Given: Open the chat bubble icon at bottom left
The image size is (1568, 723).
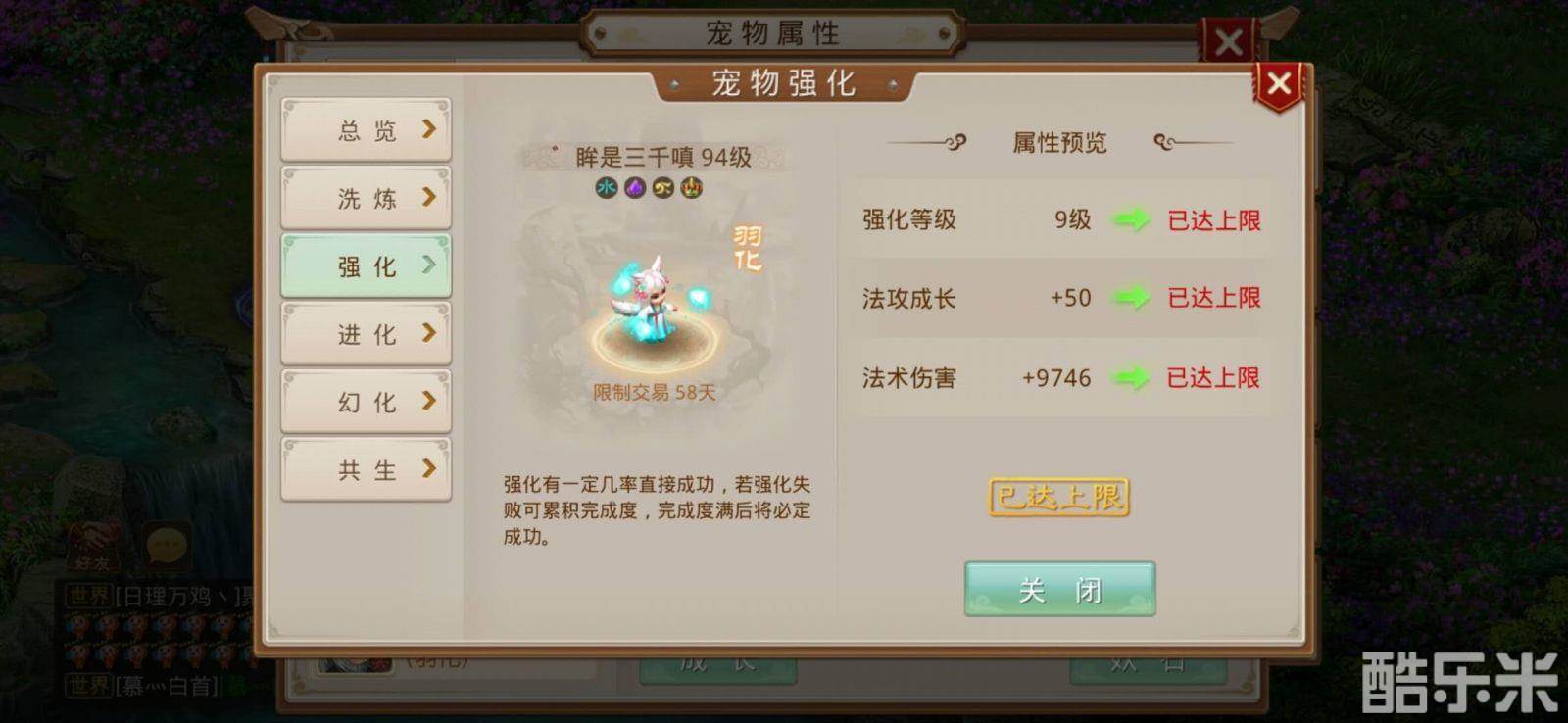Looking at the screenshot, I should point(166,542).
